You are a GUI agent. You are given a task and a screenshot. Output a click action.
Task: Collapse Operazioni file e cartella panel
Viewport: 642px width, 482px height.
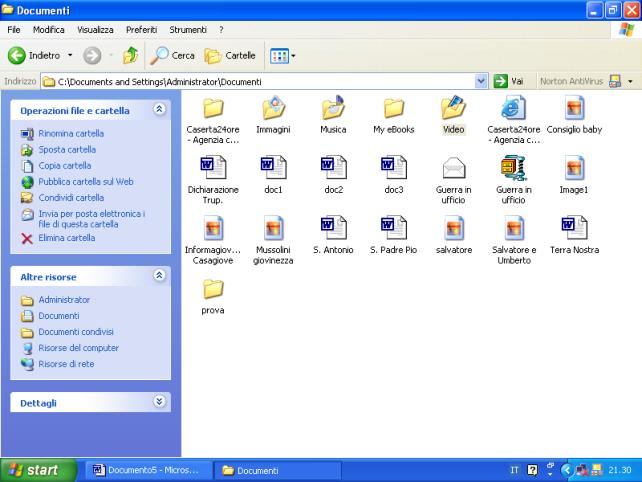(x=159, y=109)
